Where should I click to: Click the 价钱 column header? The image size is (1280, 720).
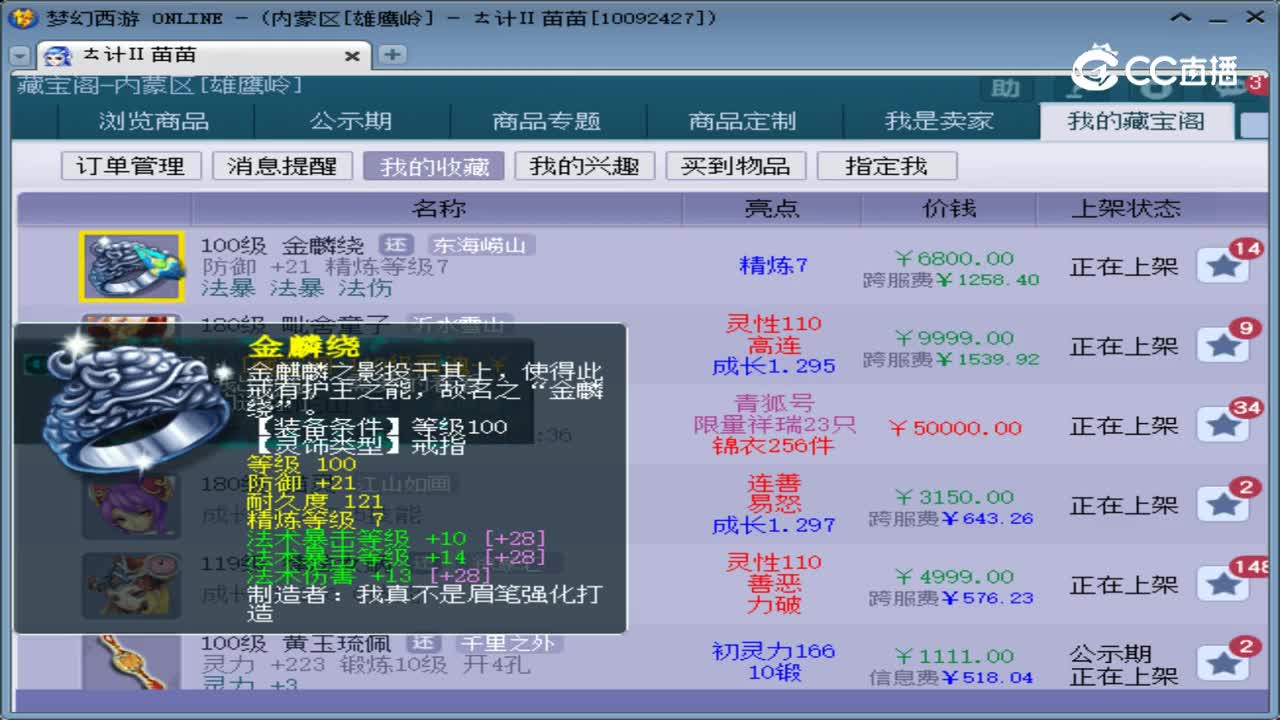(x=948, y=208)
